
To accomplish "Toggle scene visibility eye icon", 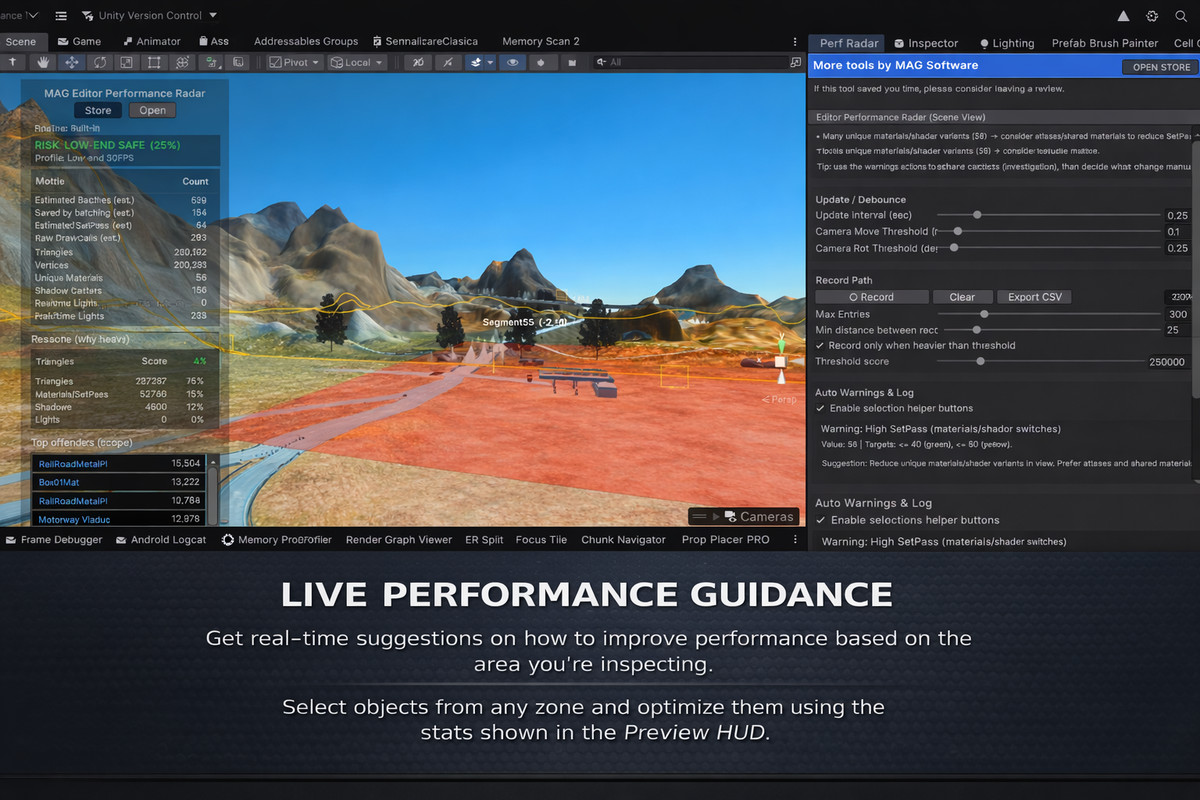I will (x=512, y=62).
